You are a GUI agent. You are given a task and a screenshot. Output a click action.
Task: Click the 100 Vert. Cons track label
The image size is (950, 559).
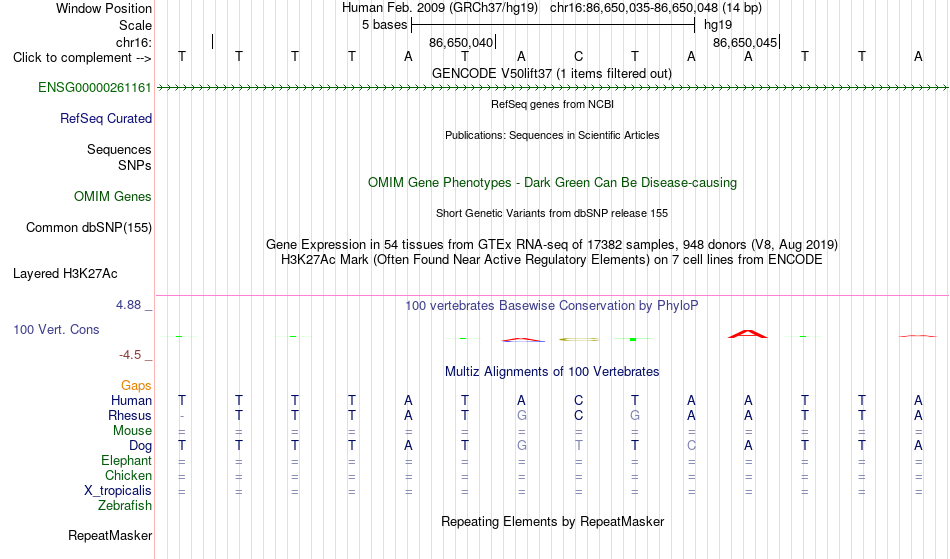(56, 330)
